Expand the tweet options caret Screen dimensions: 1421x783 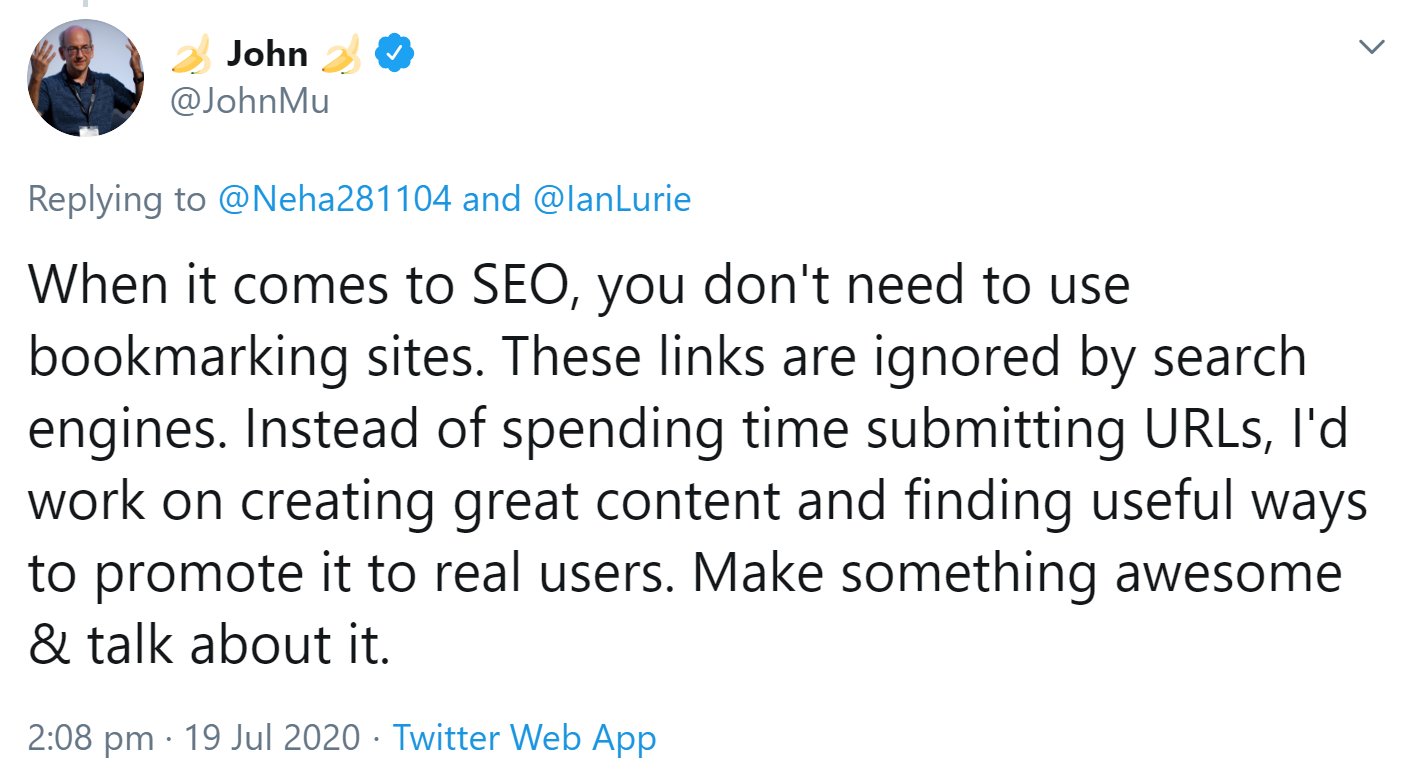tap(1371, 45)
